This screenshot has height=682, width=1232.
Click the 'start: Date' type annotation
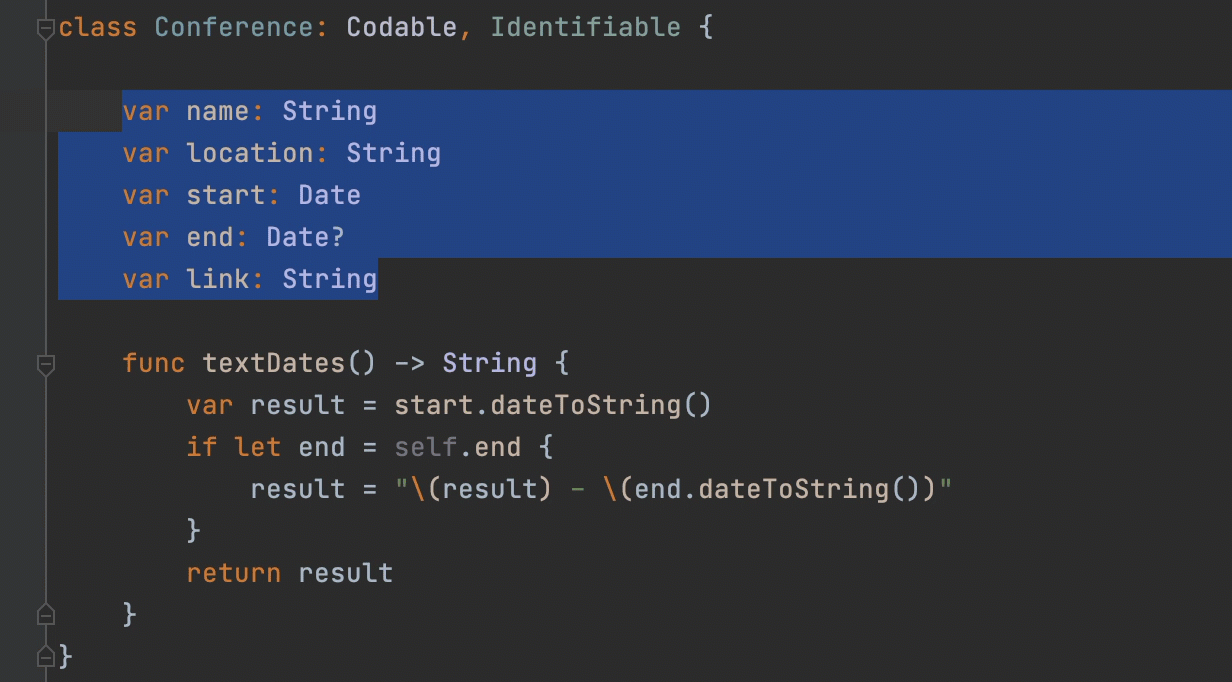point(329,195)
